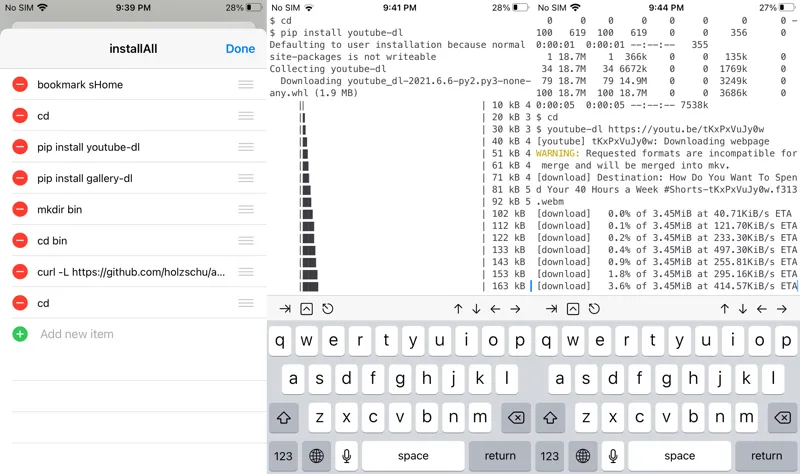Tap the 123 key on the 9:44 PM keyboard
Screen dimensions: 800x474
coord(549,456)
